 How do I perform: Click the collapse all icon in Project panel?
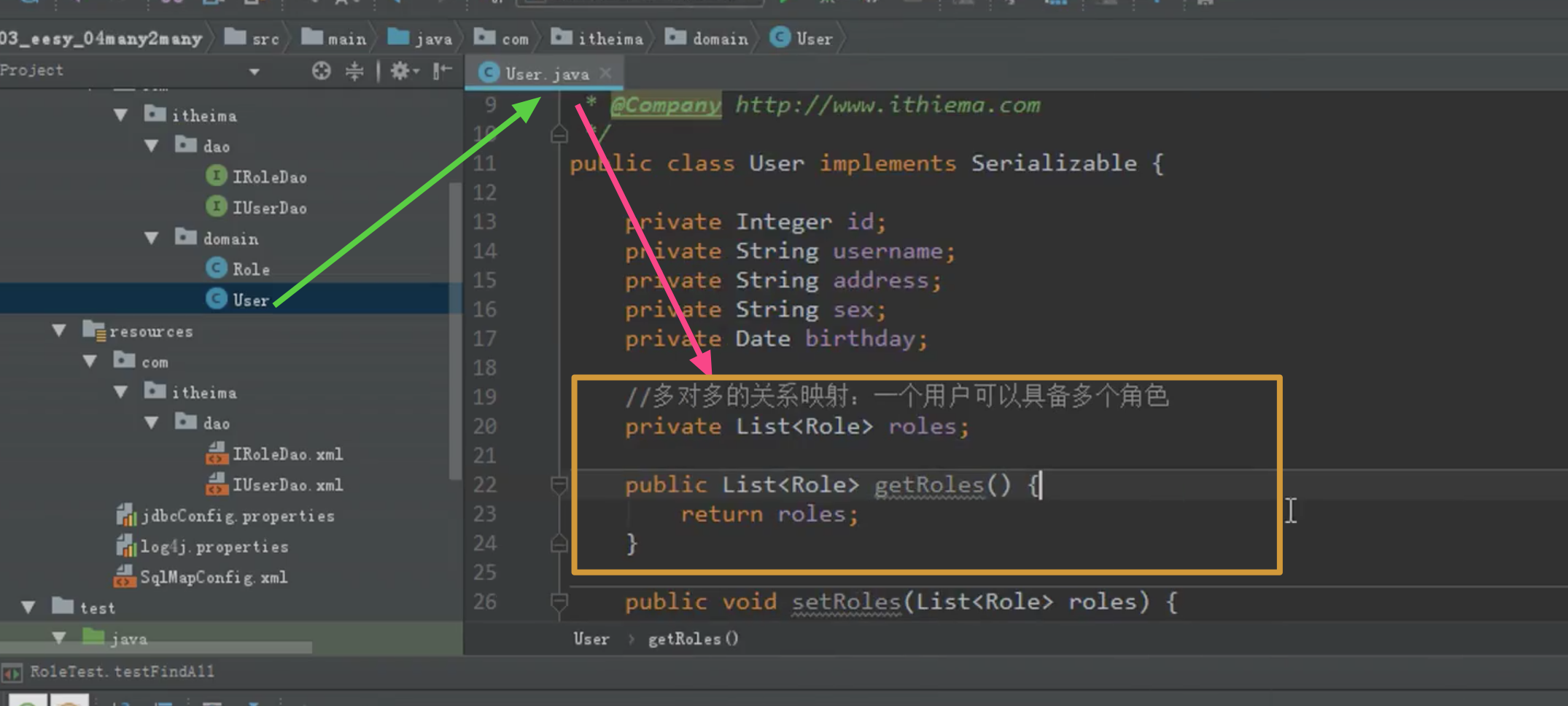point(354,71)
